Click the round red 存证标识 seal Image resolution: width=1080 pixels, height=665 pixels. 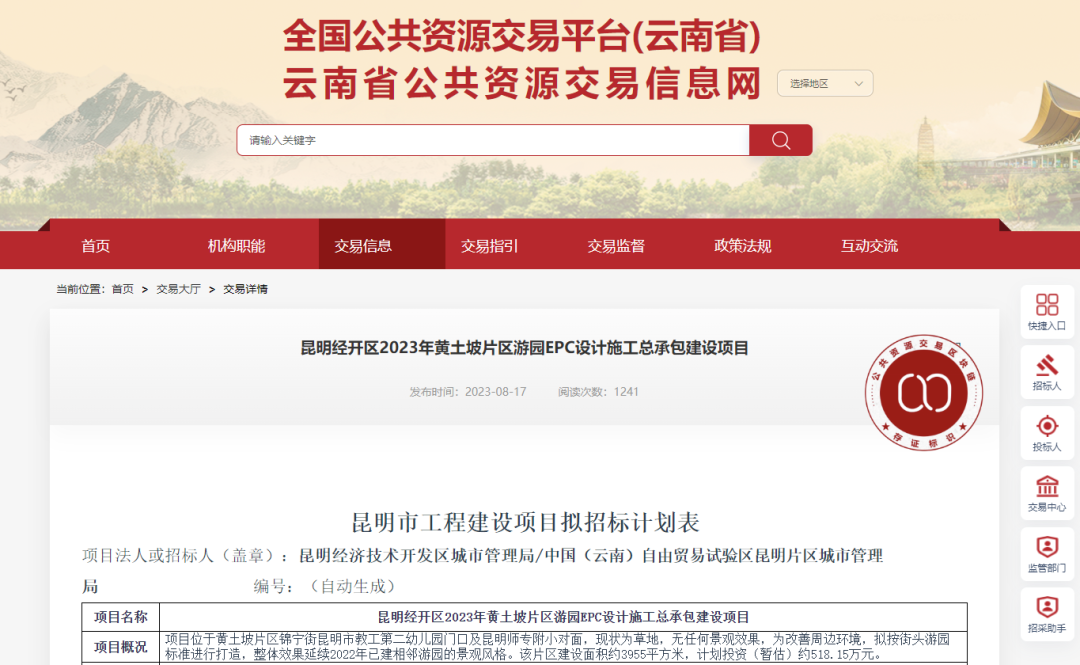tap(924, 392)
